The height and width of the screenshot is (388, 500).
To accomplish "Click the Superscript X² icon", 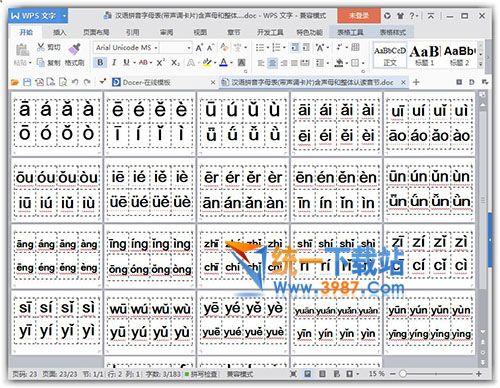I will click(x=161, y=62).
